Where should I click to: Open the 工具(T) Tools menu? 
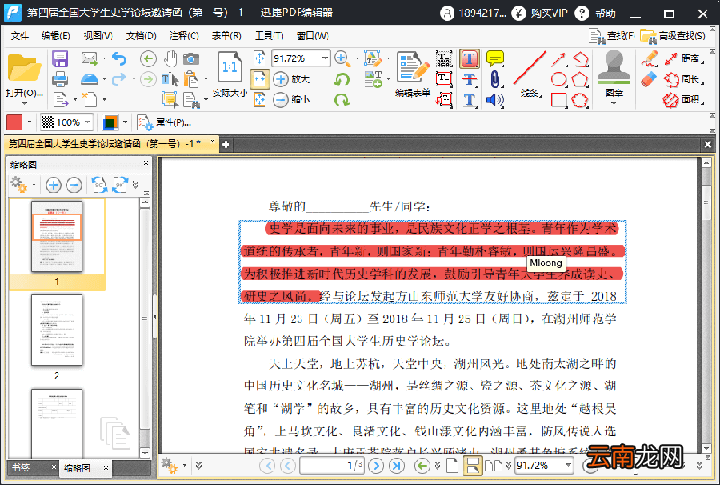click(269, 35)
